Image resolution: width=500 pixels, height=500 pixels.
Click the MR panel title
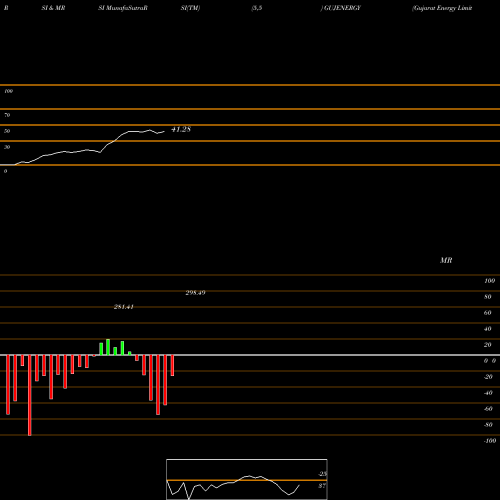(x=446, y=260)
